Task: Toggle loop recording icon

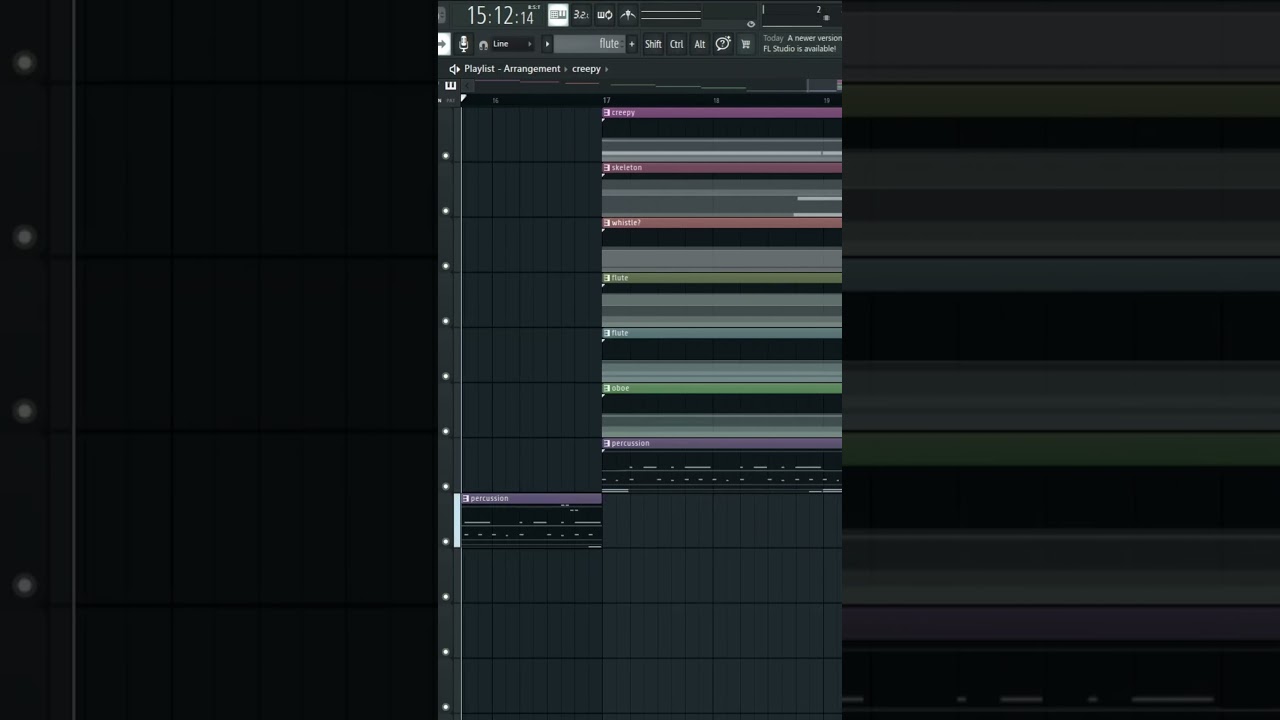Action: (x=605, y=14)
